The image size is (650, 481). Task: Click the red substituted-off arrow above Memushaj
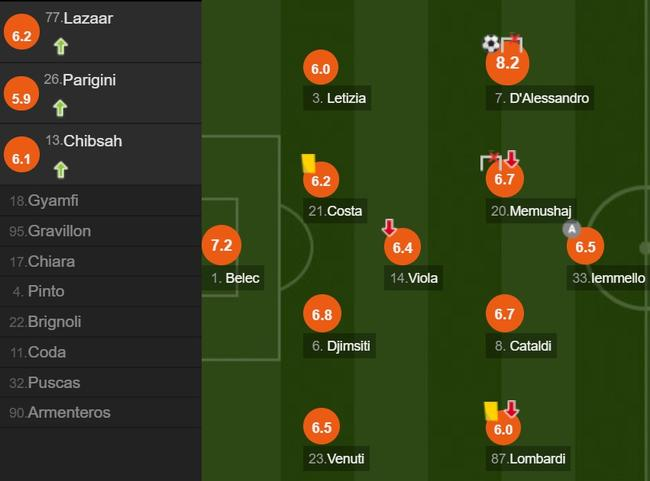tap(511, 159)
